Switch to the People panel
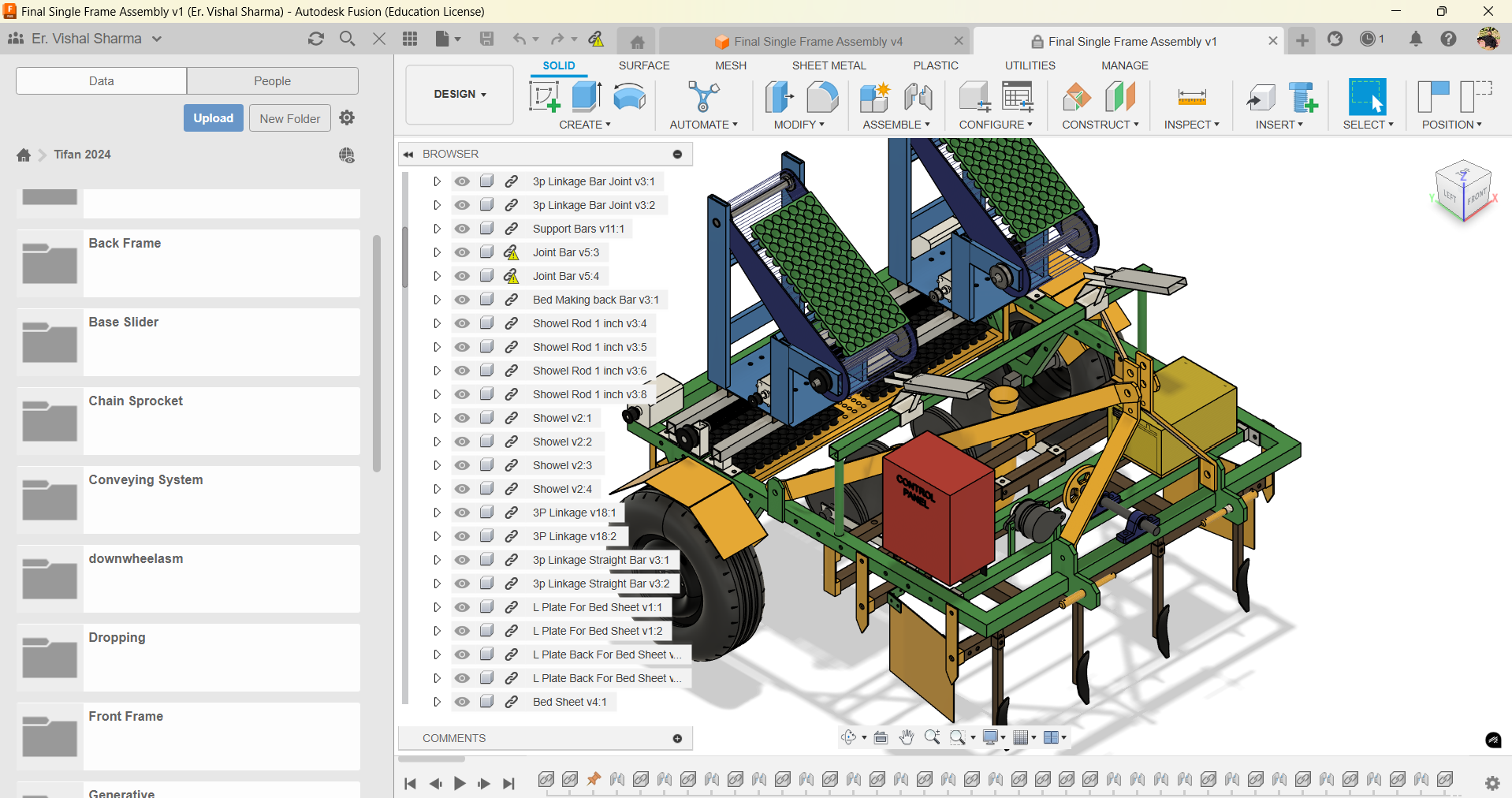 point(273,80)
